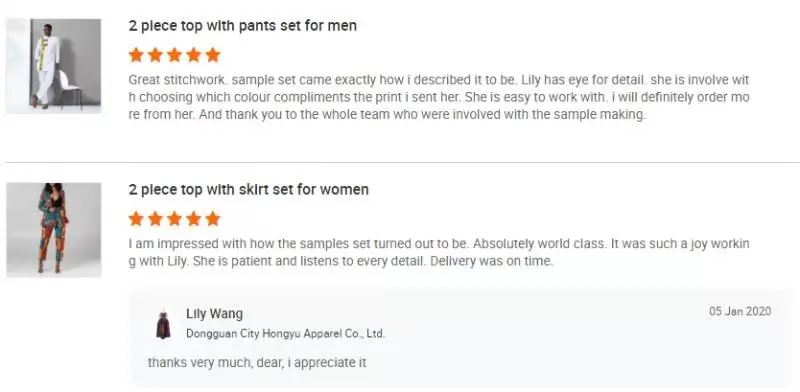The height and width of the screenshot is (392, 800).
Task: Open the men's white outfit product thumbnail
Action: (x=54, y=65)
